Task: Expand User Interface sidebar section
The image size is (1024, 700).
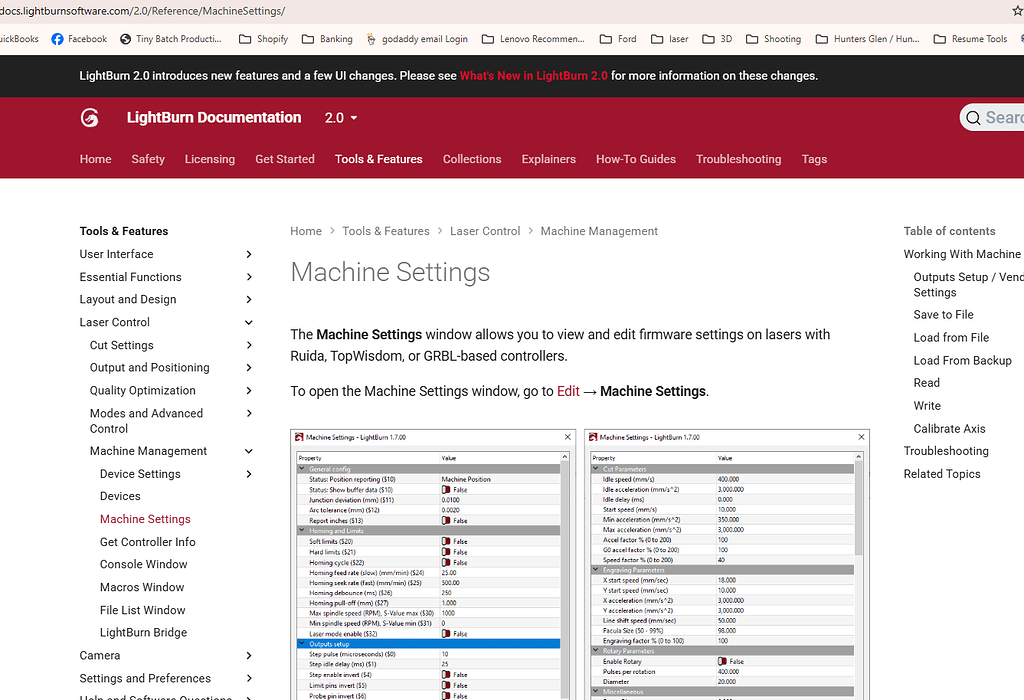Action: pyautogui.click(x=249, y=254)
